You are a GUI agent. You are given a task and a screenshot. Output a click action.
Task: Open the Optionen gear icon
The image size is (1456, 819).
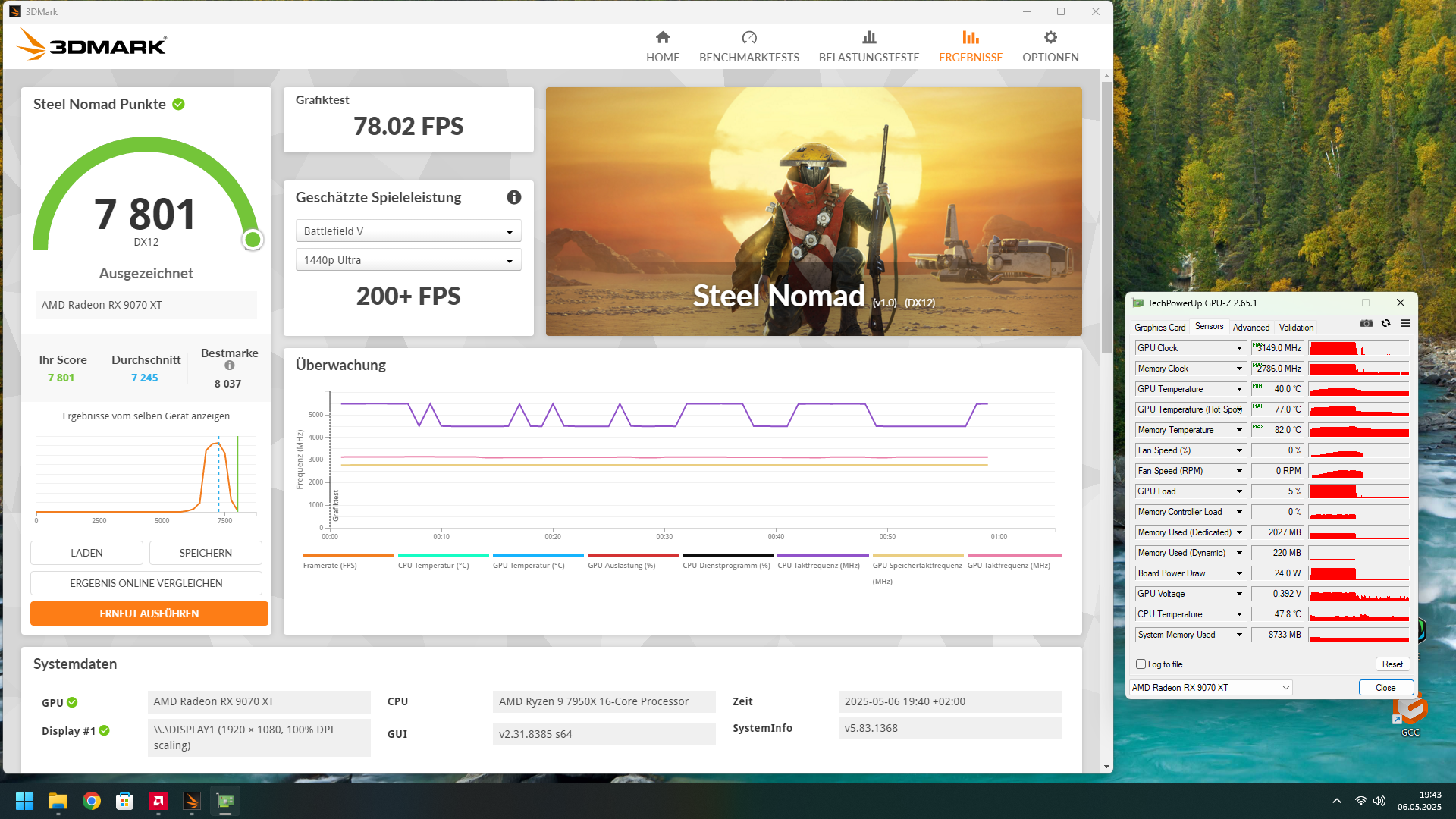click(x=1050, y=38)
